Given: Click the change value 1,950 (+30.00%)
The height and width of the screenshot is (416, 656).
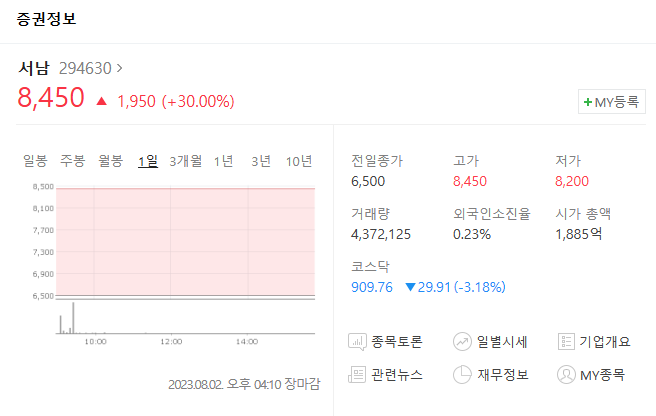Looking at the screenshot, I should point(176,101).
